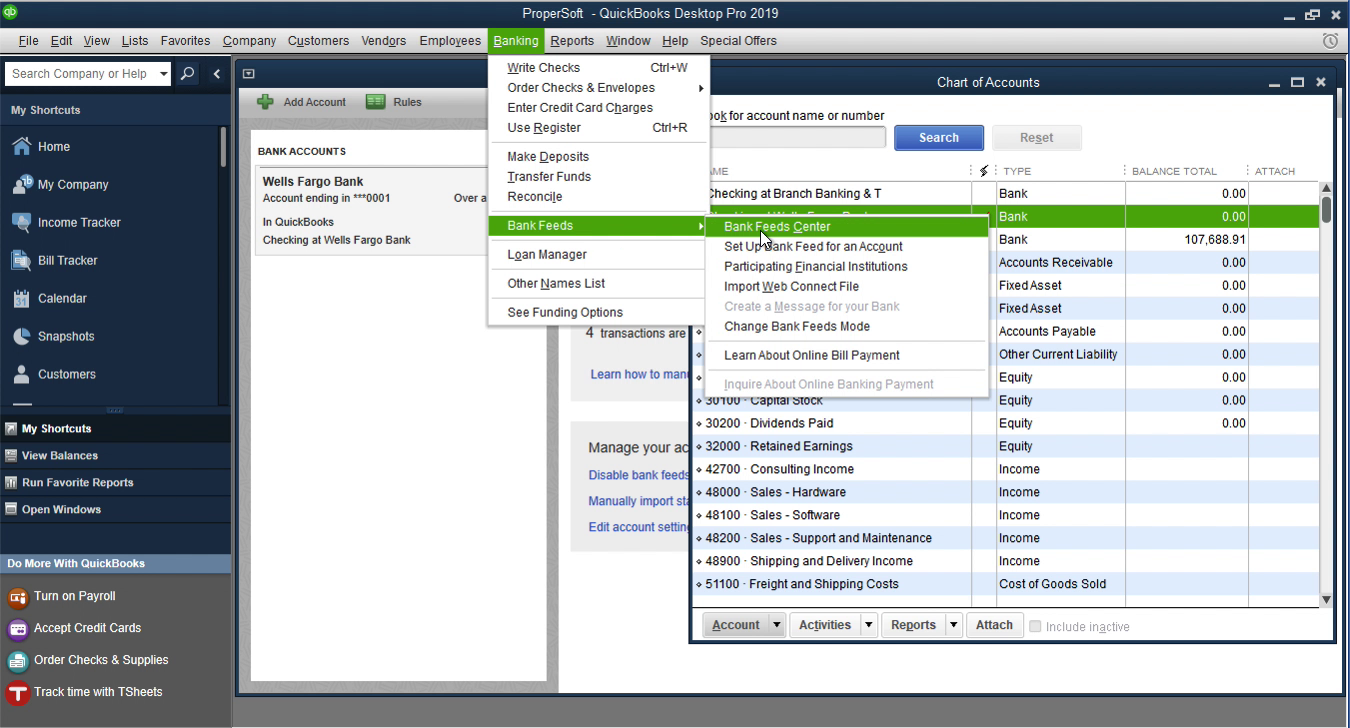Open Rules in Bank Feeds toolbar
This screenshot has width=1350, height=728.
pos(394,102)
